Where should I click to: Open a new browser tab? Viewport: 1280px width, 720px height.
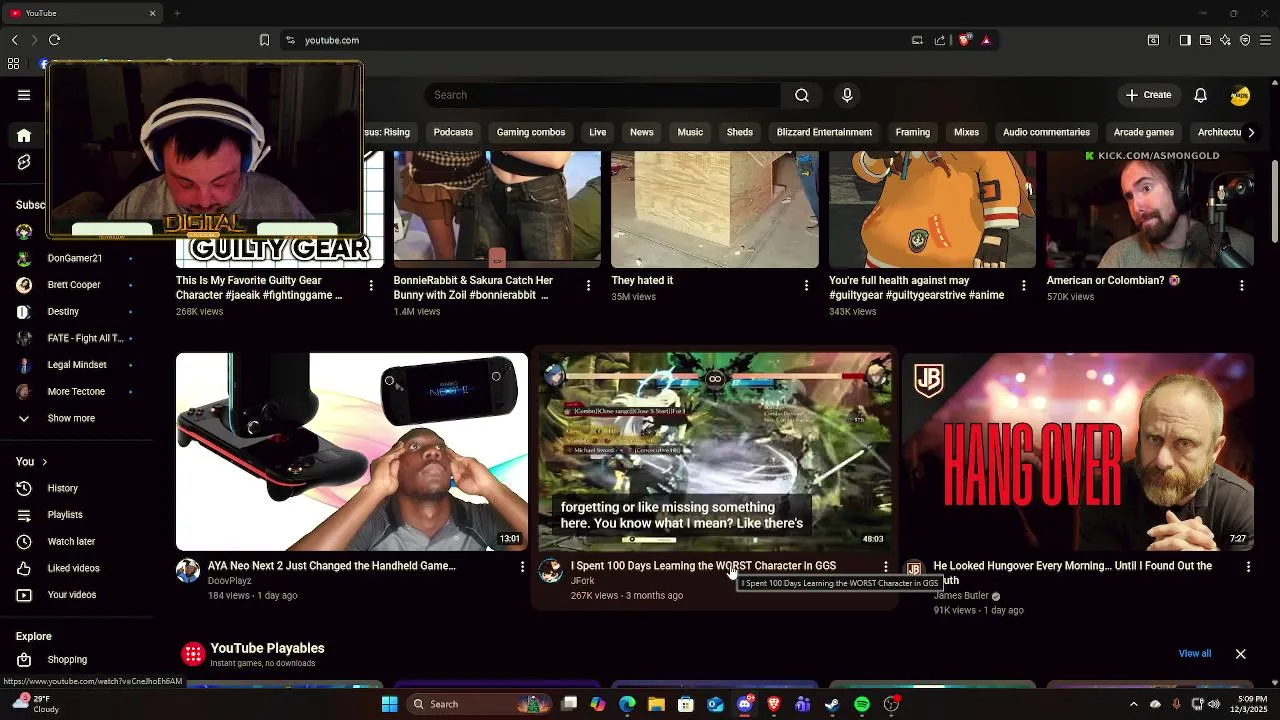click(x=177, y=13)
